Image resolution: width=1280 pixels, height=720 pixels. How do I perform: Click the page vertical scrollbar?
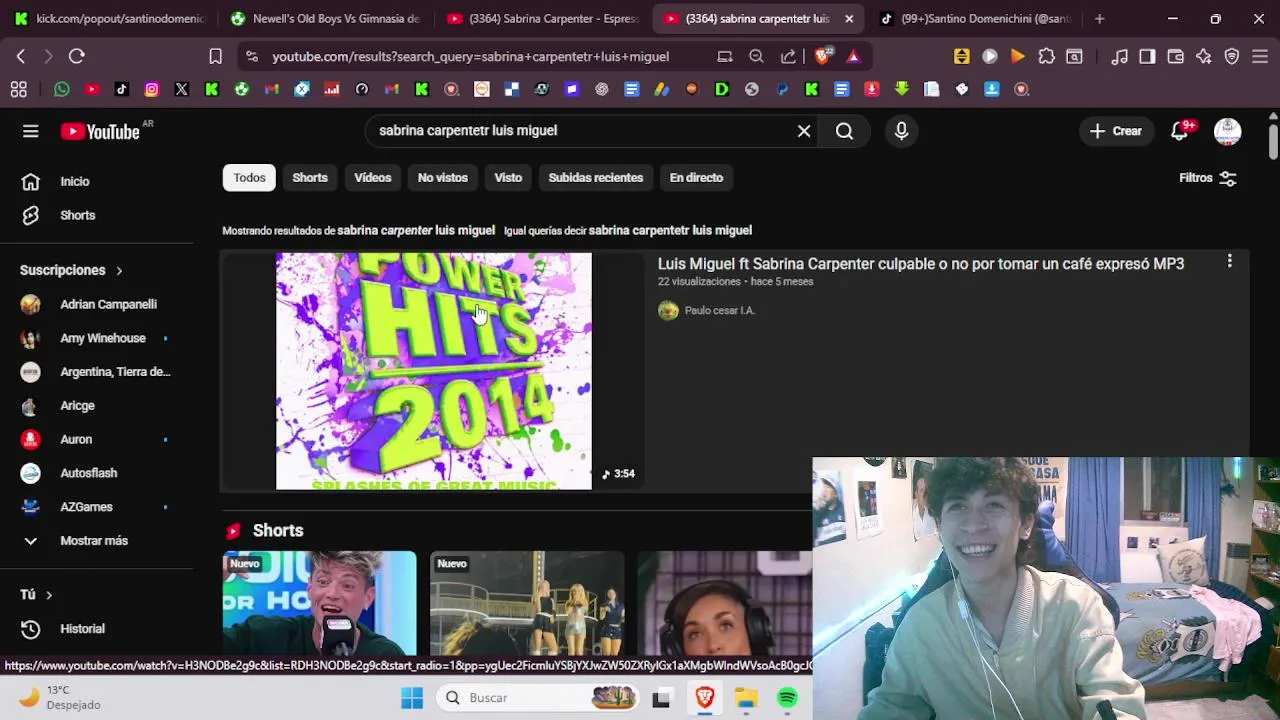point(1273,140)
